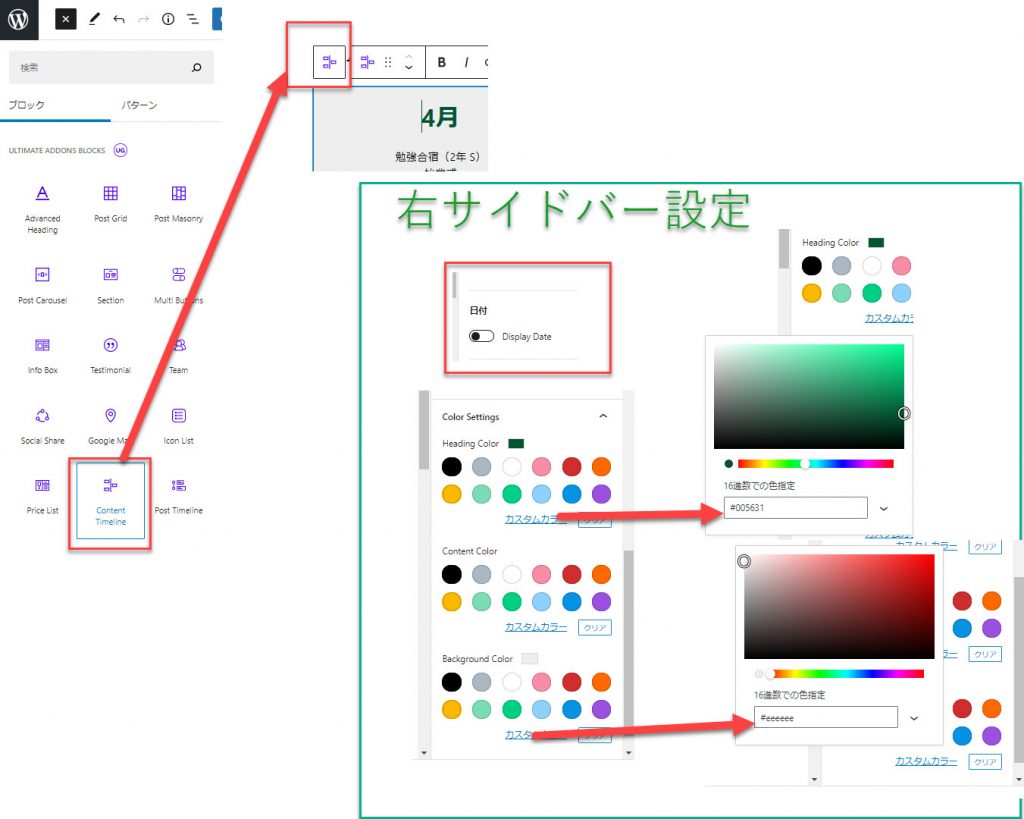The height and width of the screenshot is (819, 1024).
Task: Click the #005631 hex color input
Action: [795, 507]
